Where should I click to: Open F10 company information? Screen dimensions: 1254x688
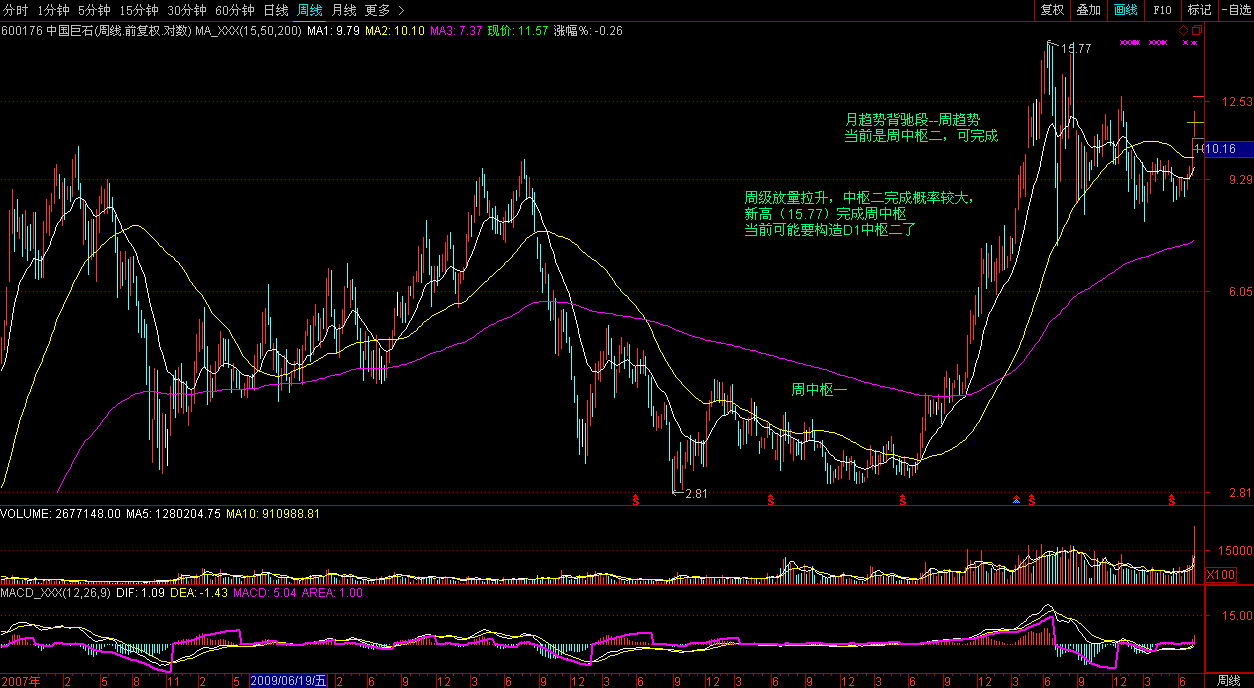1162,10
